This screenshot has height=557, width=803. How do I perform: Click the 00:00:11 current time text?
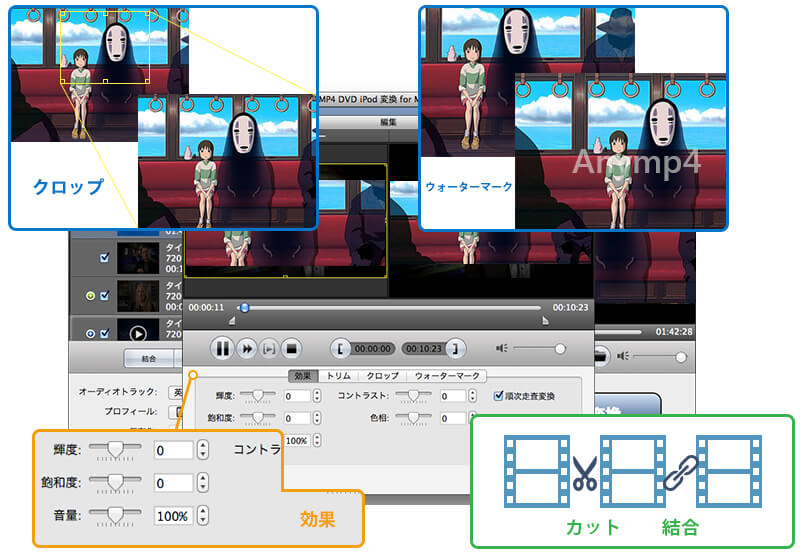206,308
